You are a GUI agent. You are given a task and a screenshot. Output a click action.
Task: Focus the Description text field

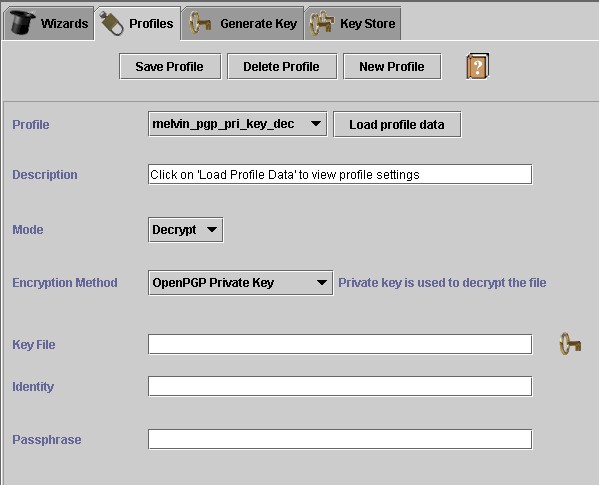tap(340, 175)
